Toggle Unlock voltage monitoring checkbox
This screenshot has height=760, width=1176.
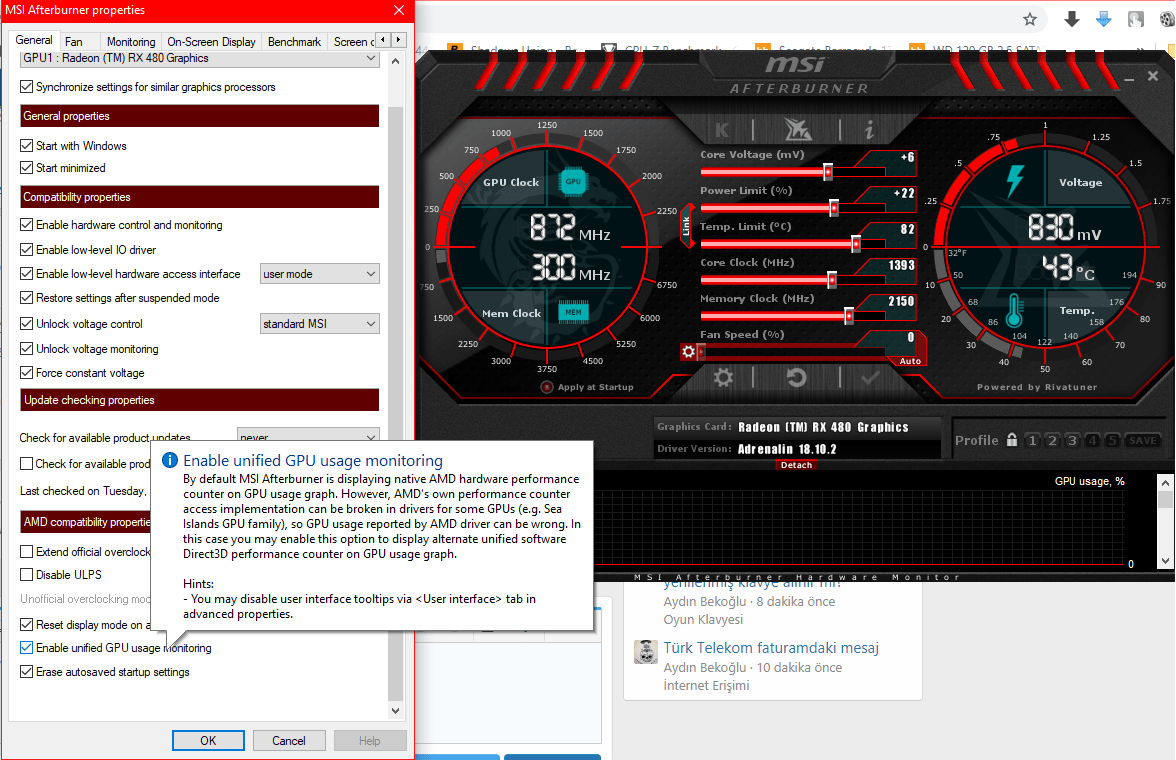coord(26,349)
